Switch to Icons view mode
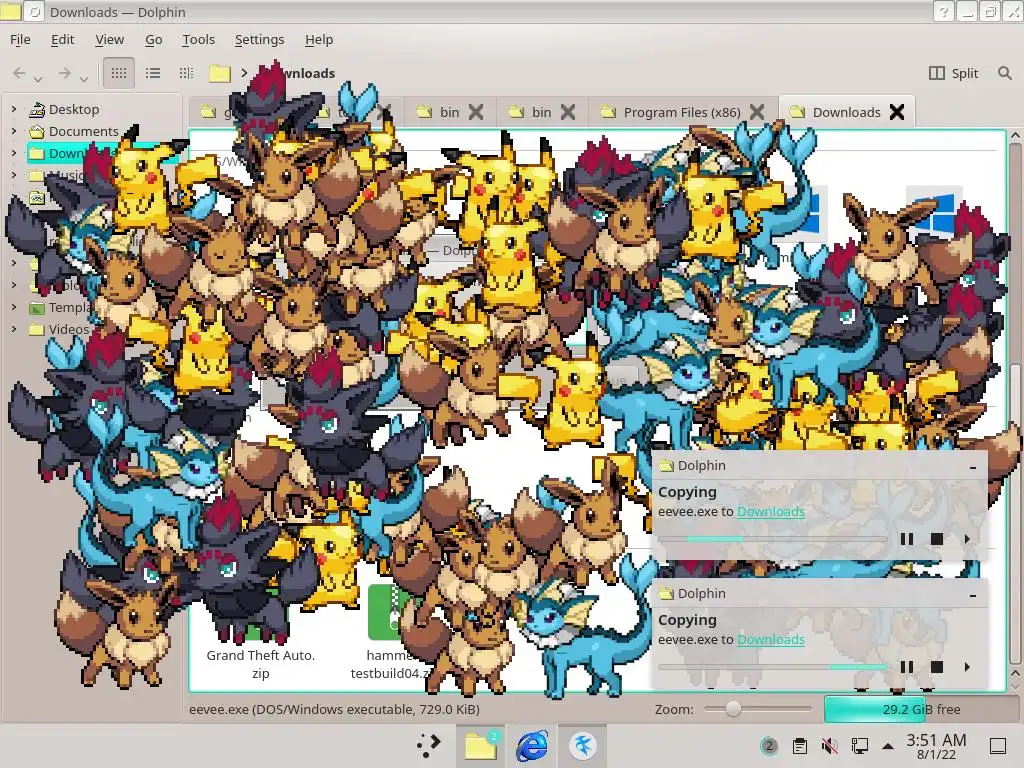1024x768 pixels. tap(119, 73)
